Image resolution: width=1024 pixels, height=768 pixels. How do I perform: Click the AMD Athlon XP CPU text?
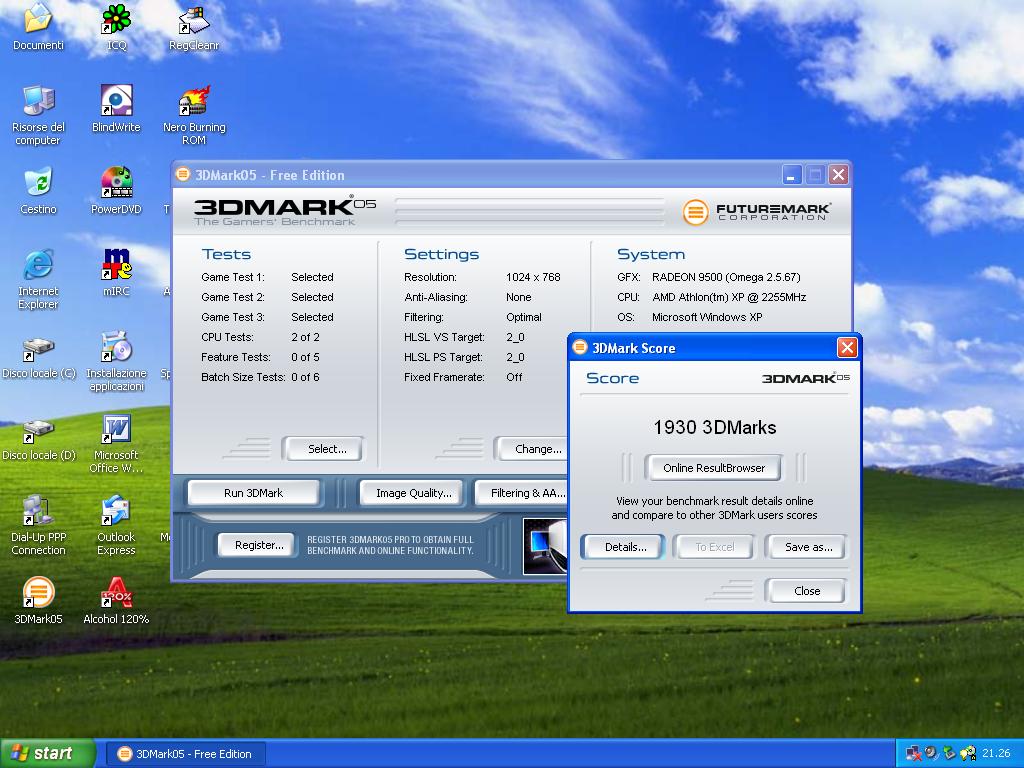[x=729, y=297]
